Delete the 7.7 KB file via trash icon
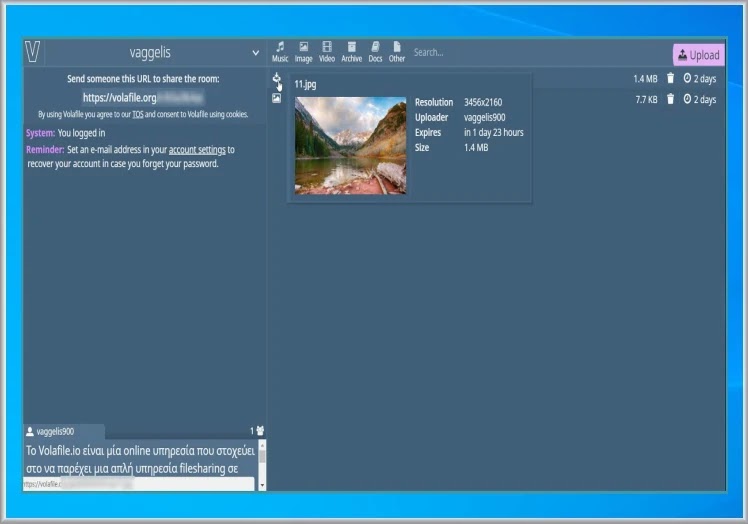Viewport: 748px width, 524px height. [670, 99]
